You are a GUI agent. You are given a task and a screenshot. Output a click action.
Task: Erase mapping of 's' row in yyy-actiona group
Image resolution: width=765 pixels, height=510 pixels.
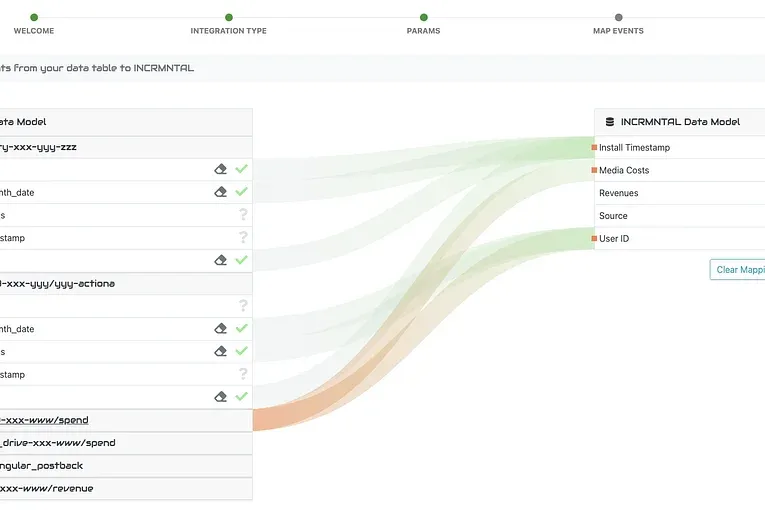click(221, 351)
